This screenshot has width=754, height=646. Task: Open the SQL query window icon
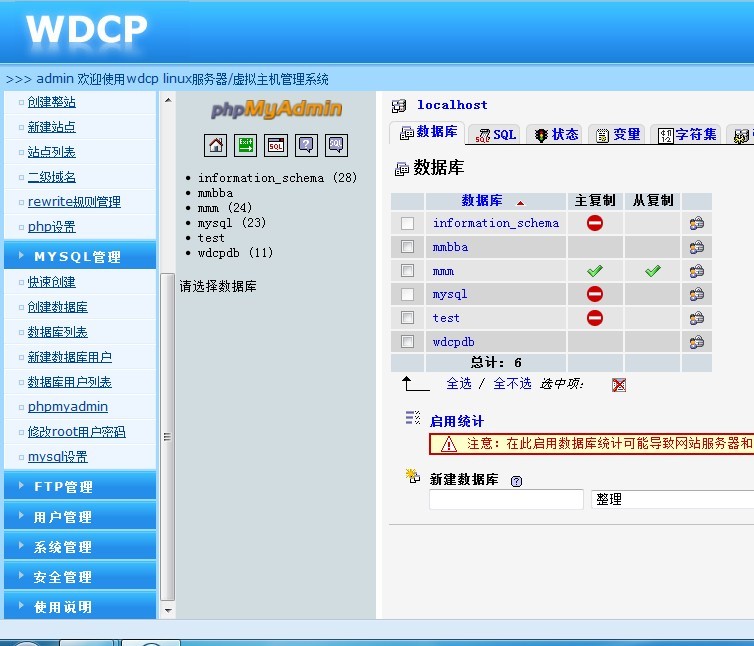(276, 145)
